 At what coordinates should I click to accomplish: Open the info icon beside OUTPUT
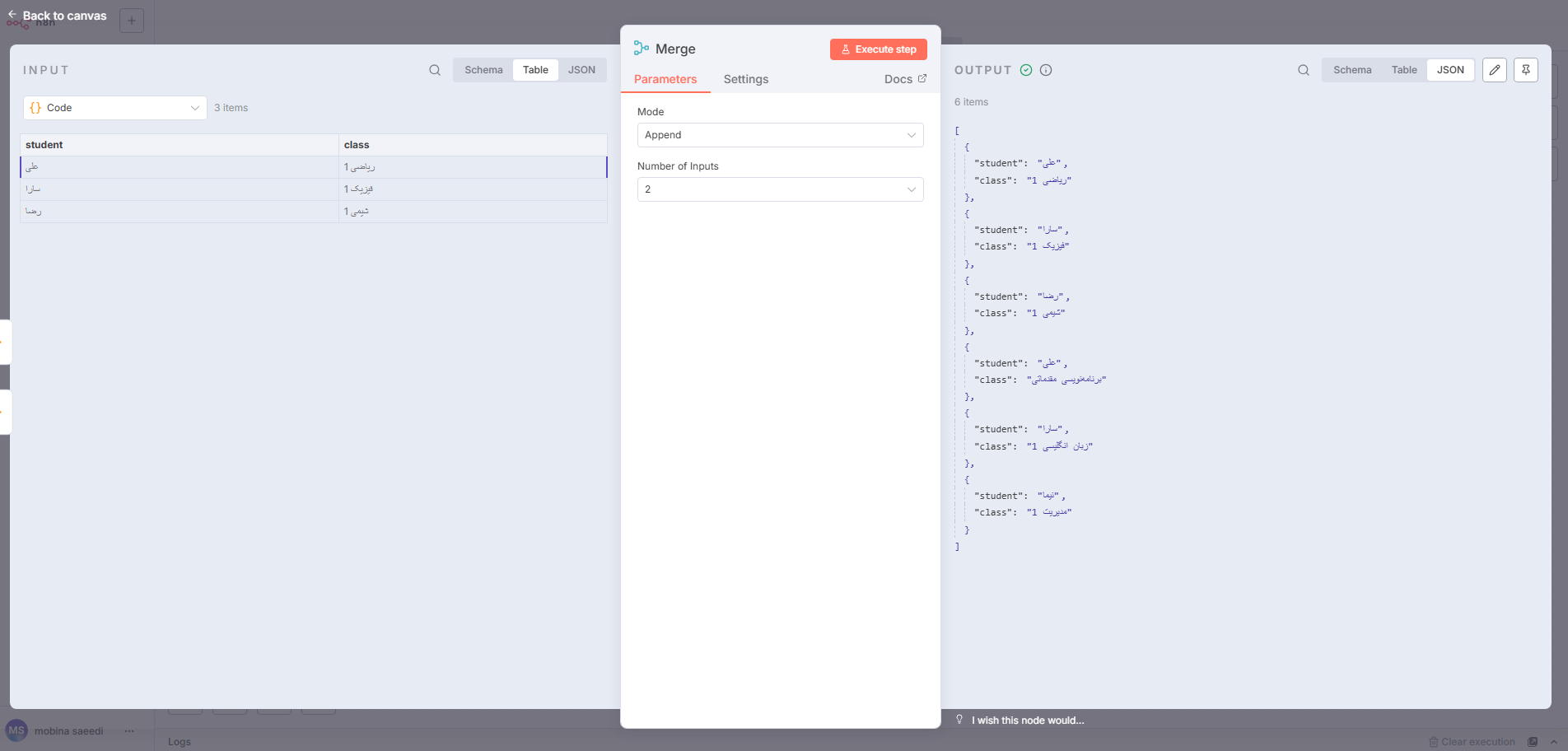pyautogui.click(x=1045, y=70)
